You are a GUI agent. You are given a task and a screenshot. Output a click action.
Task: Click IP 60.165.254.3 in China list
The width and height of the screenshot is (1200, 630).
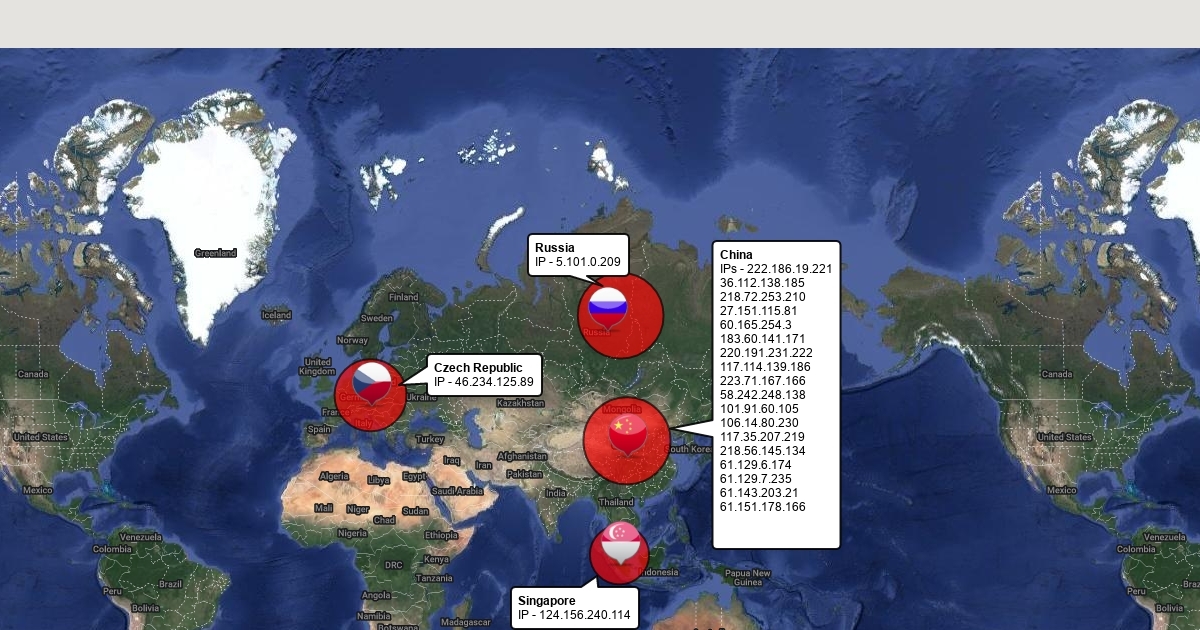click(x=755, y=325)
